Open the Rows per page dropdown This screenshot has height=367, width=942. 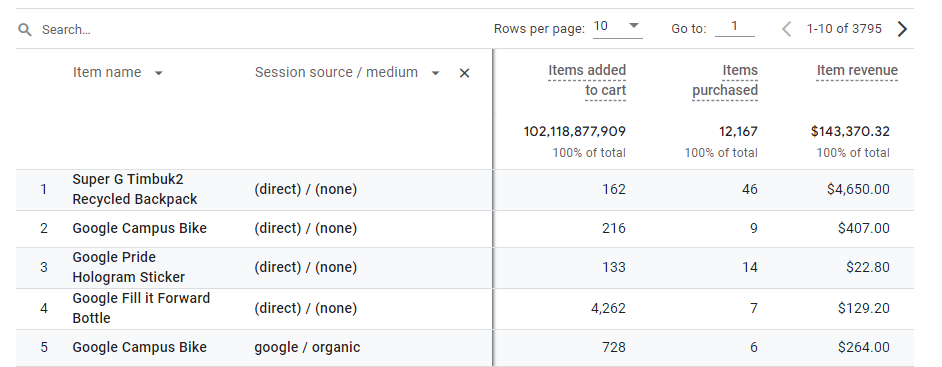[x=618, y=26]
